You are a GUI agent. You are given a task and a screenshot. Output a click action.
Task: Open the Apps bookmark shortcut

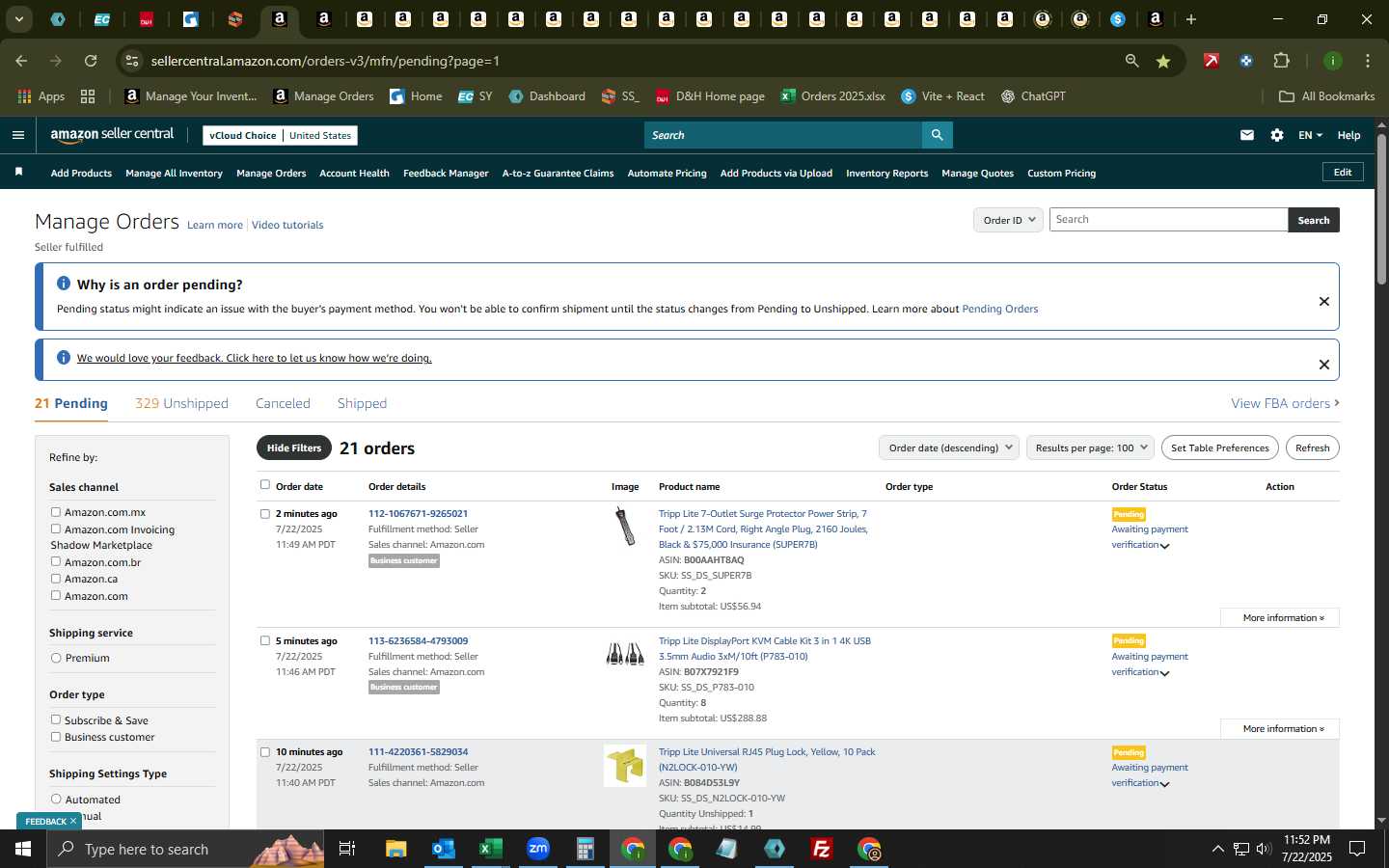pos(41,95)
